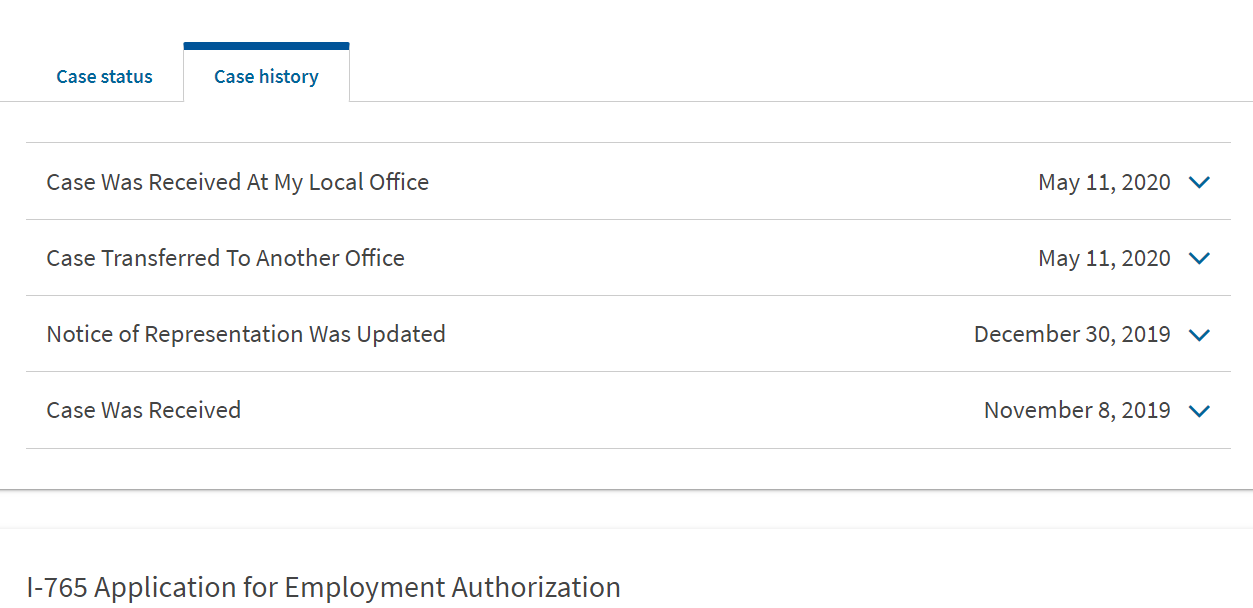The image size is (1253, 608).
Task: Expand the Case Transferred To Another Office chevron
Action: click(x=1199, y=259)
